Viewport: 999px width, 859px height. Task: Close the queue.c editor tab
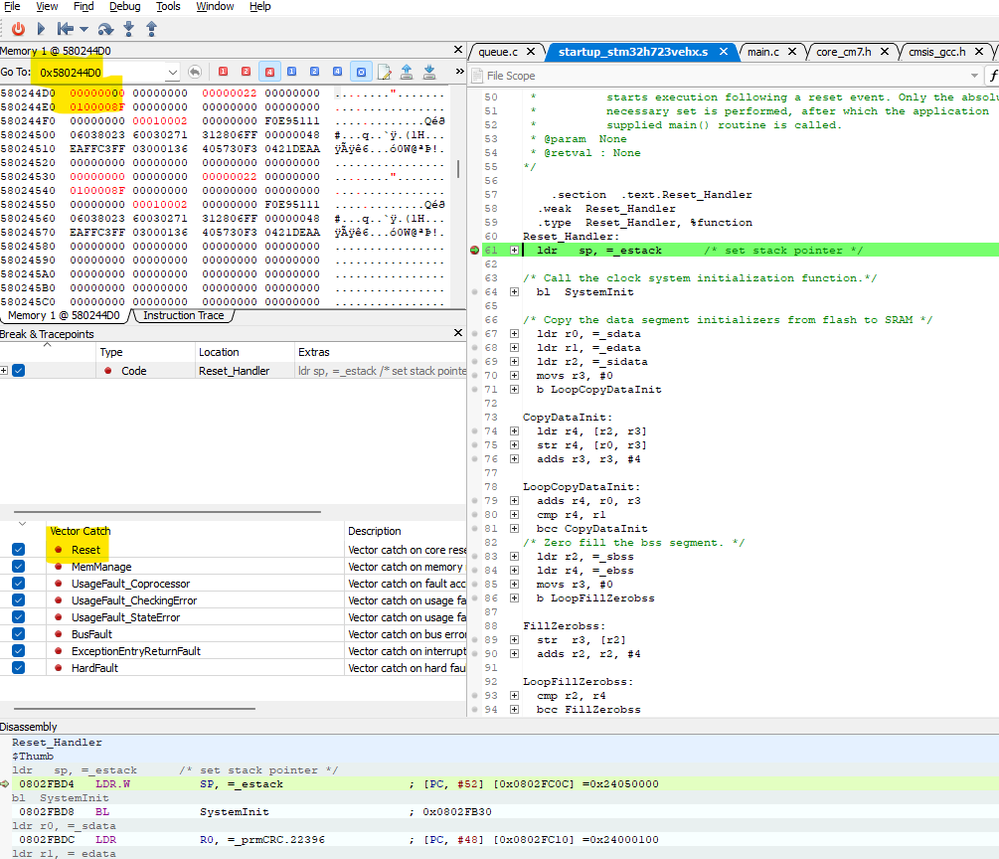click(531, 52)
